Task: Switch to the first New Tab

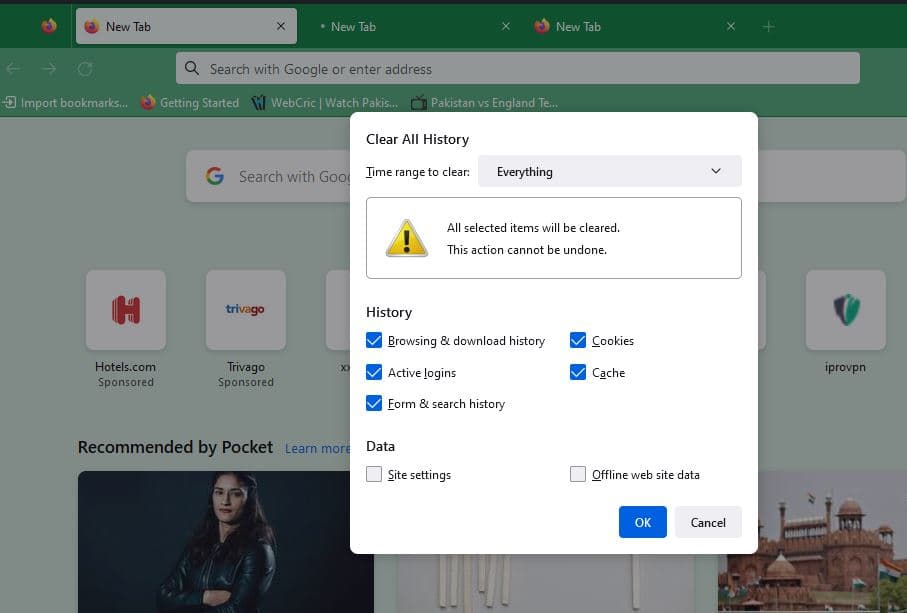Action: [x=186, y=26]
